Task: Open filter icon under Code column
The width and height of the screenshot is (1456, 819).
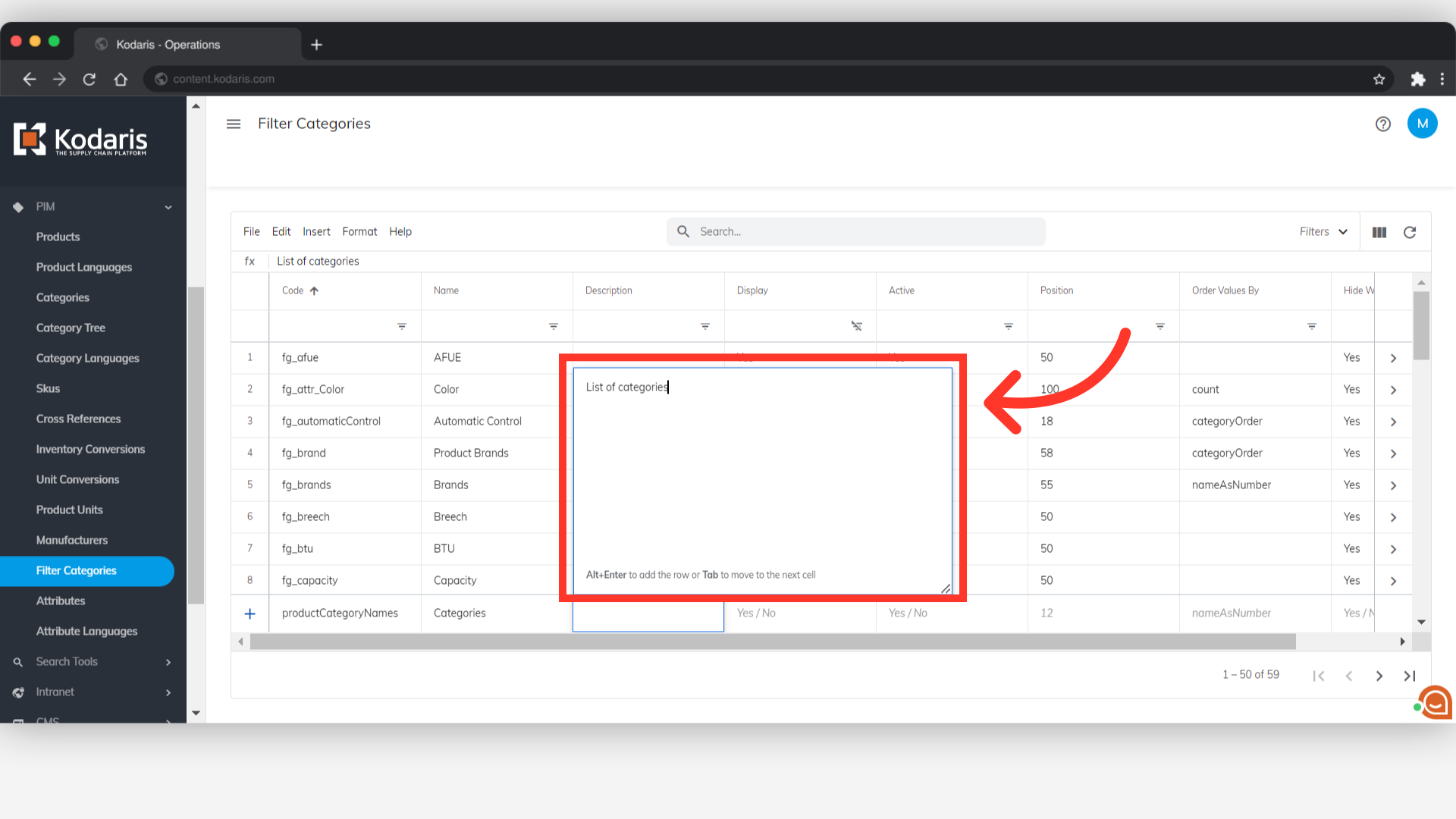Action: tap(402, 327)
